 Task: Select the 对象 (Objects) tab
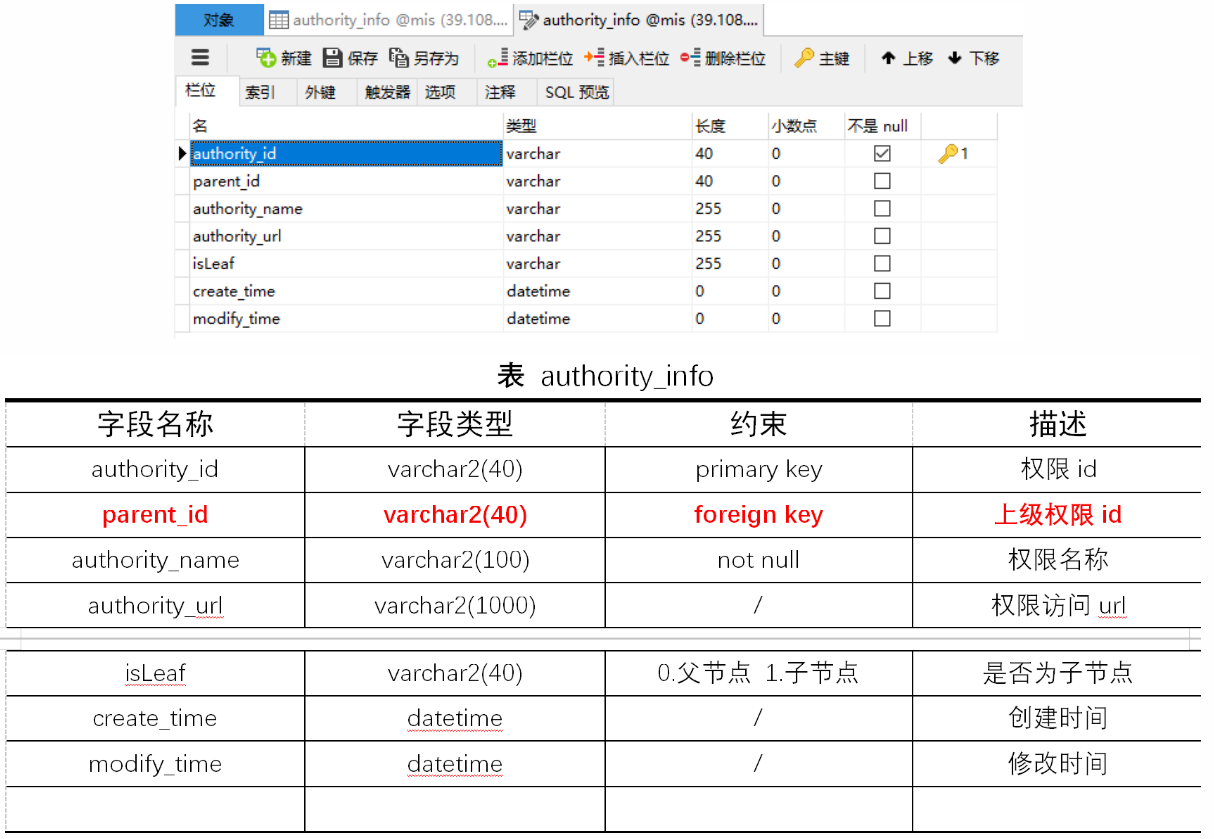219,20
